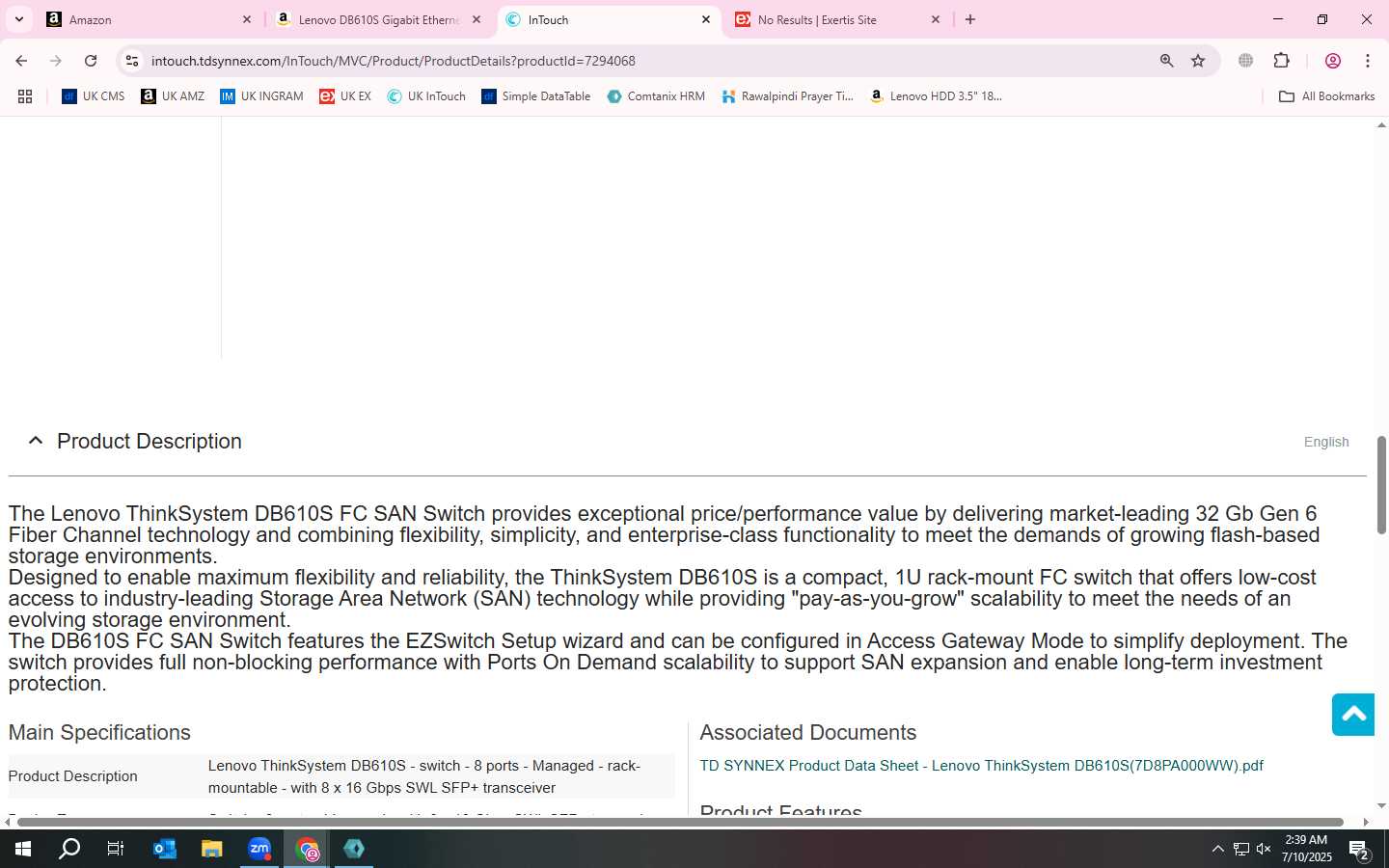The image size is (1389, 868).
Task: Close the Lenovo DB610S tab
Action: 477,19
